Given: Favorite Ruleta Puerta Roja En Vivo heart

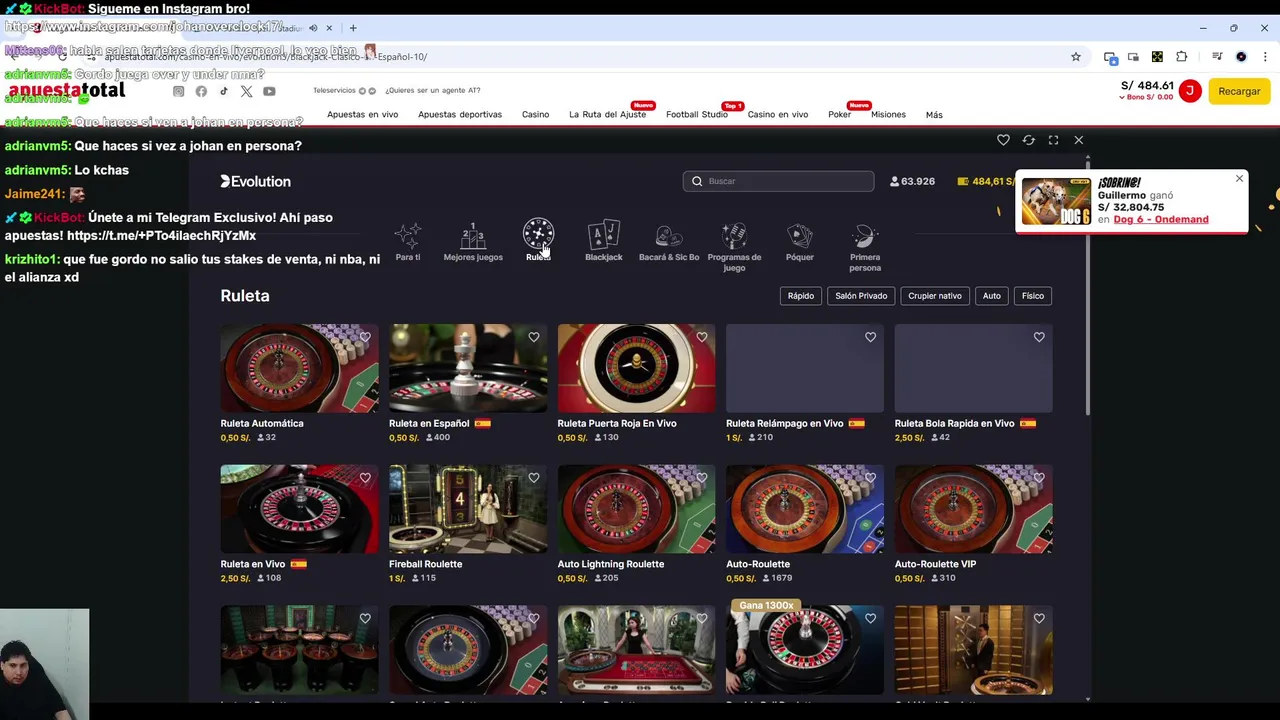Looking at the screenshot, I should 702,337.
